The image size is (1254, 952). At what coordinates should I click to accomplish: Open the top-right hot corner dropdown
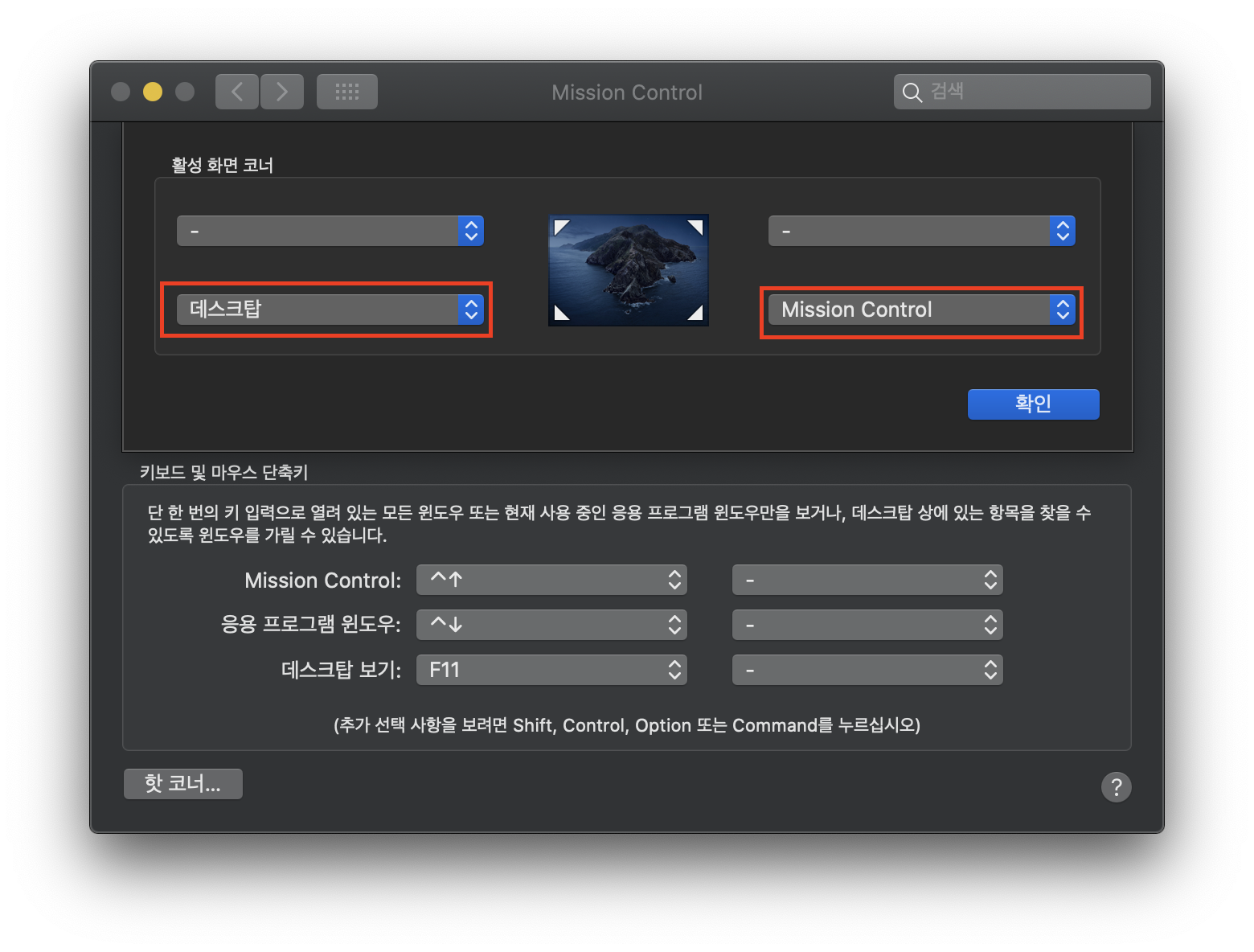922,231
